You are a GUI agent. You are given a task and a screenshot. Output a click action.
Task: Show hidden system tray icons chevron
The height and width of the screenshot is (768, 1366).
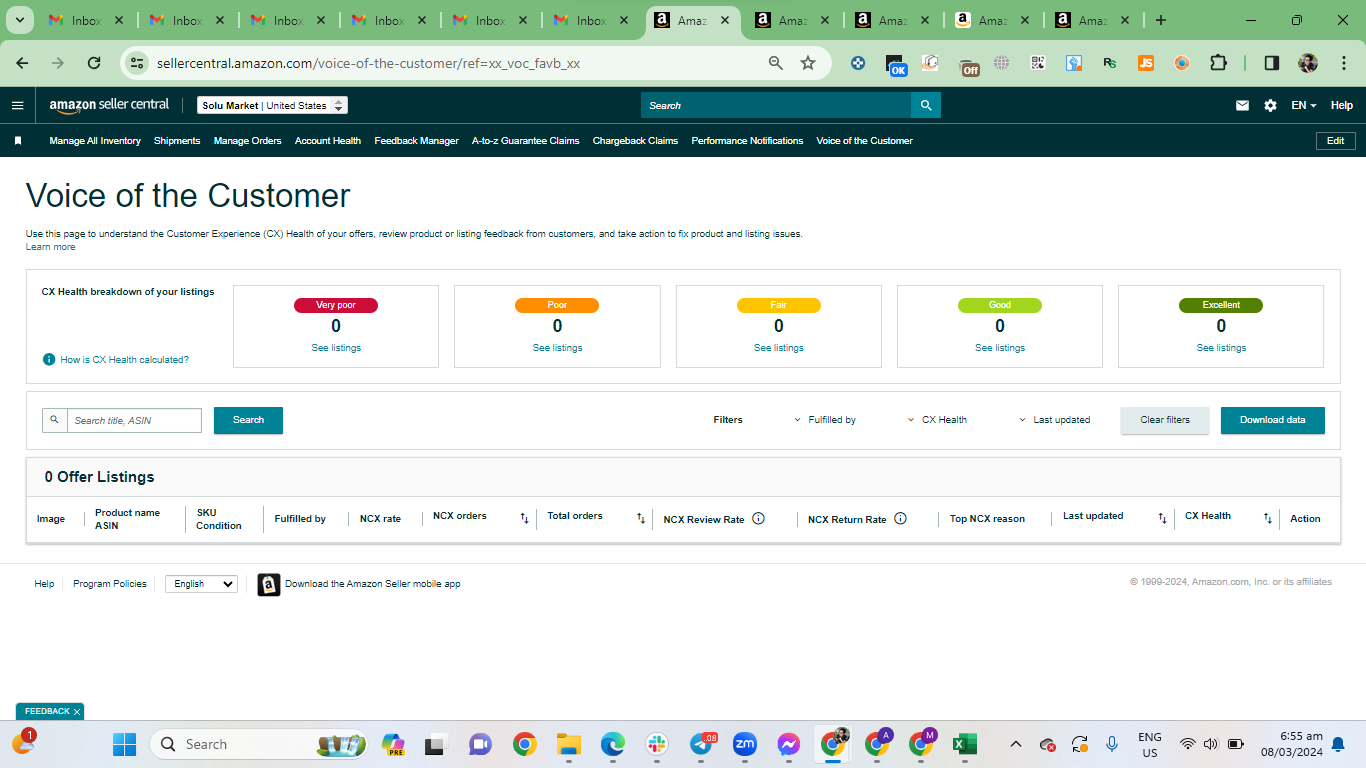[x=1016, y=744]
